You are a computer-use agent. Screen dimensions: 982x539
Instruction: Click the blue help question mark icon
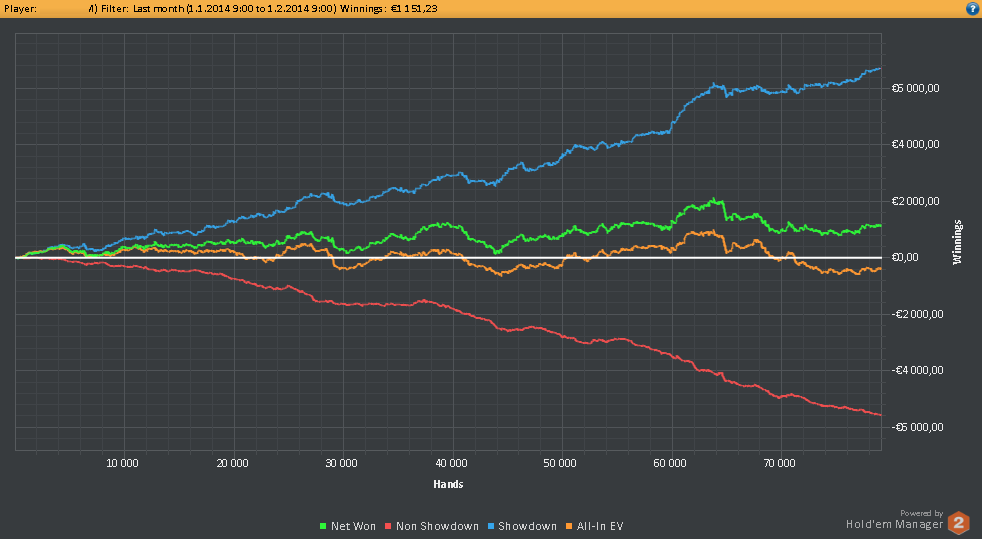pos(971,8)
